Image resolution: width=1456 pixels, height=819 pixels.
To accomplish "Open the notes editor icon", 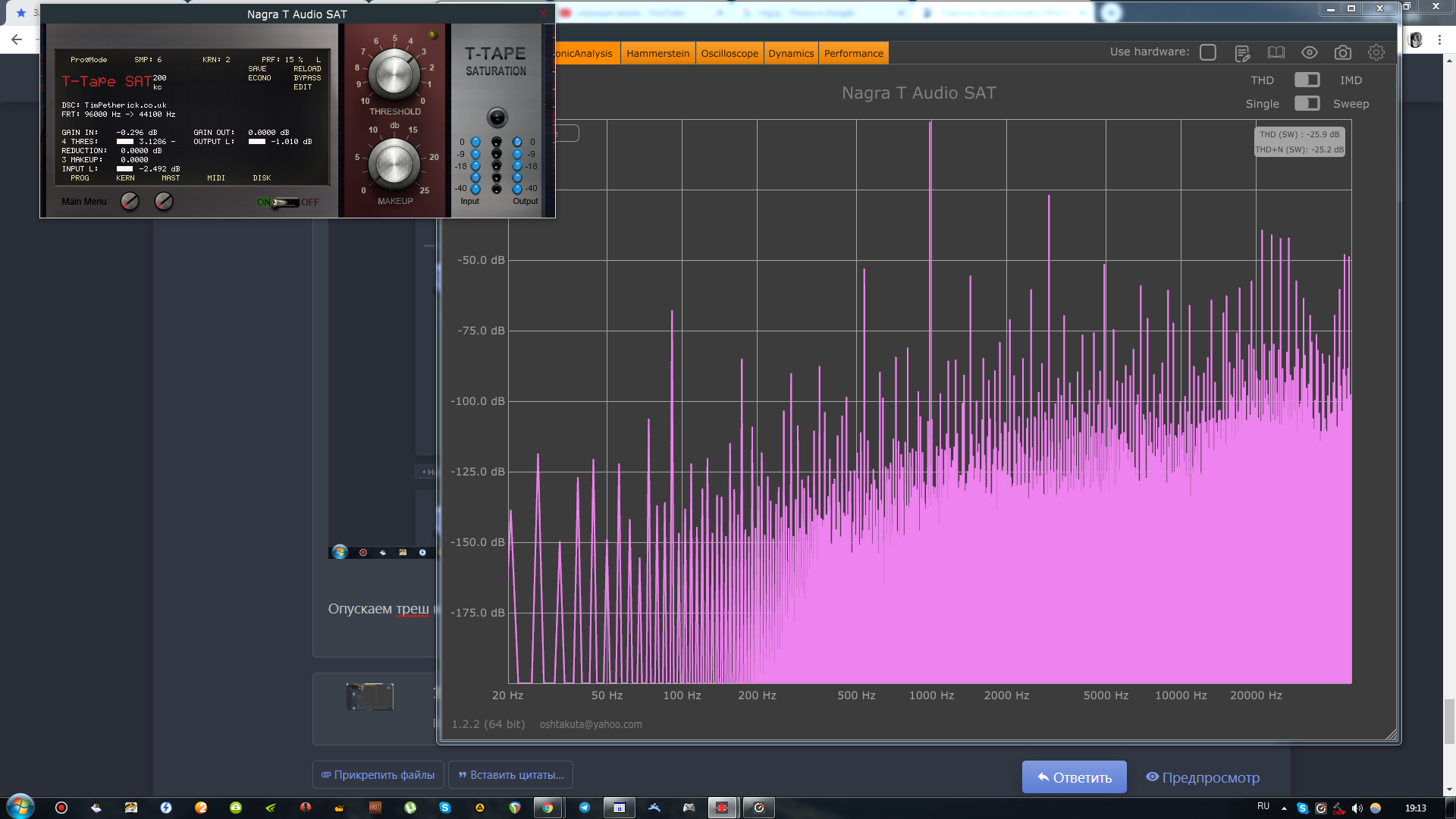I will (x=1242, y=53).
